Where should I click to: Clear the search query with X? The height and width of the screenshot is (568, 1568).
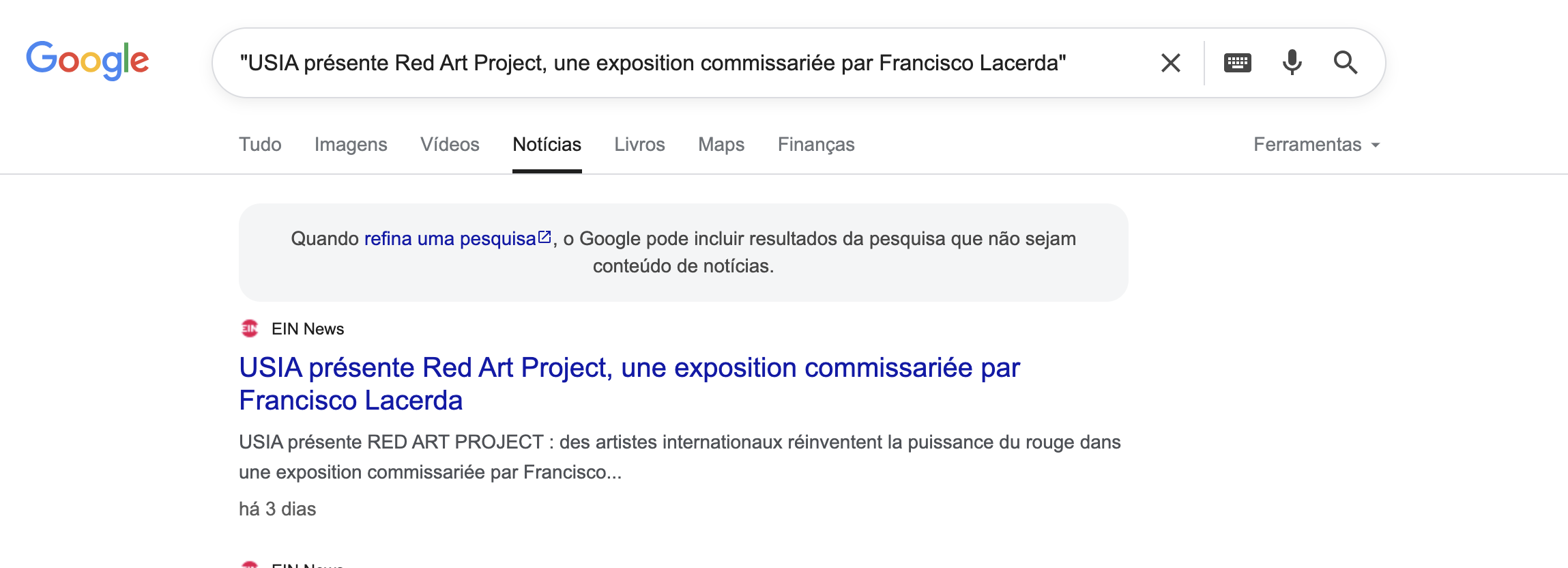pyautogui.click(x=1171, y=63)
